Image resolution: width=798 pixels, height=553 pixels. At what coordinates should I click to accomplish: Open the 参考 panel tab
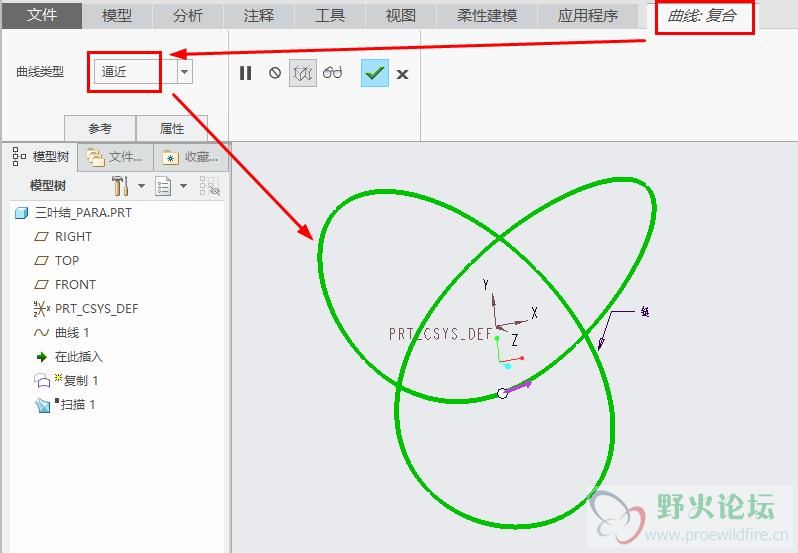[x=100, y=128]
